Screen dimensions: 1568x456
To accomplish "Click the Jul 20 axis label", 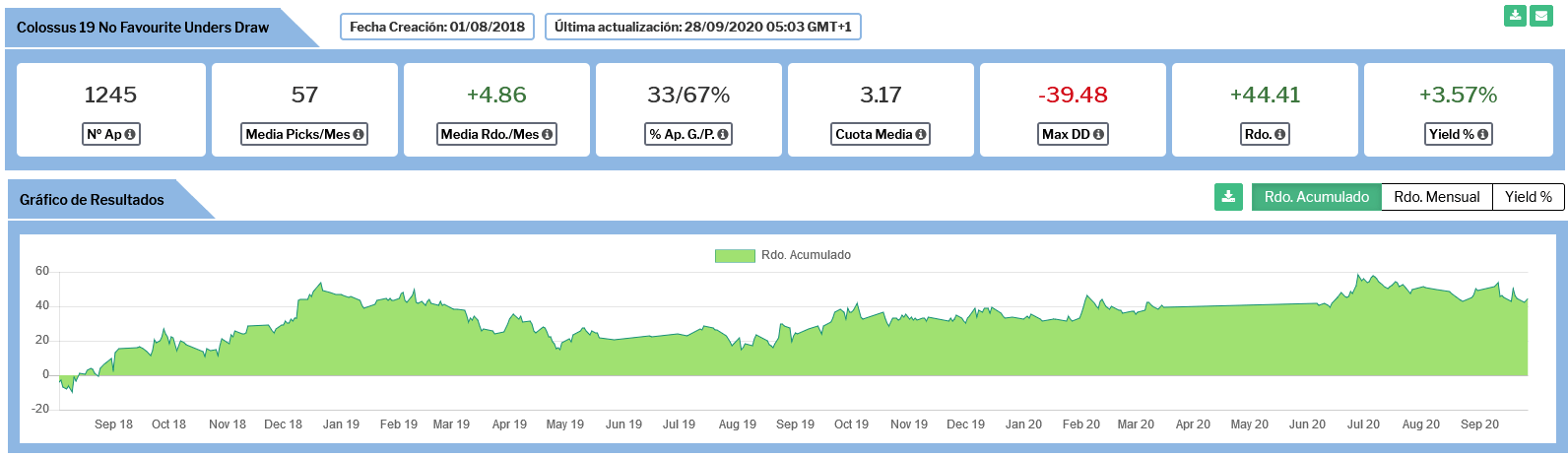I will coord(1363,424).
